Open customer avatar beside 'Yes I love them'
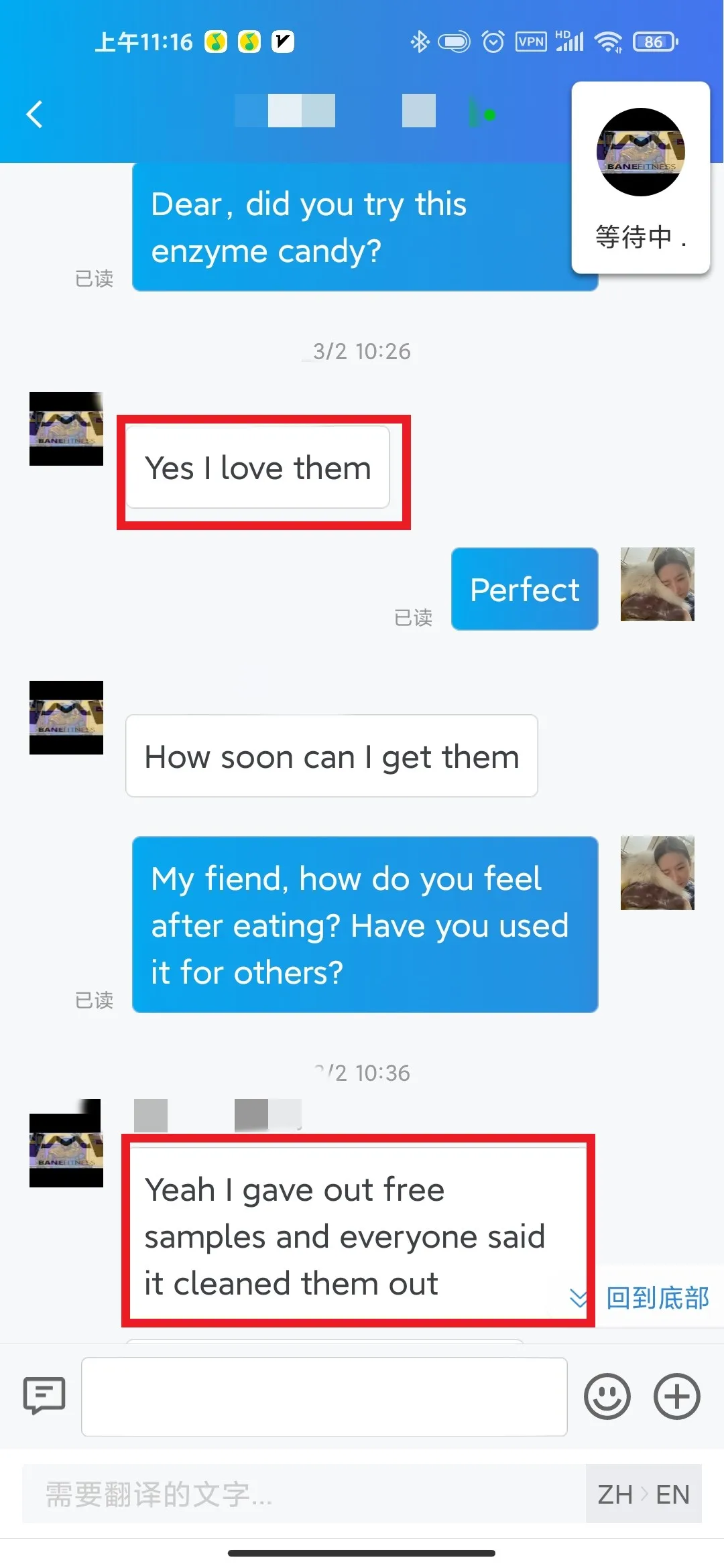 click(66, 429)
